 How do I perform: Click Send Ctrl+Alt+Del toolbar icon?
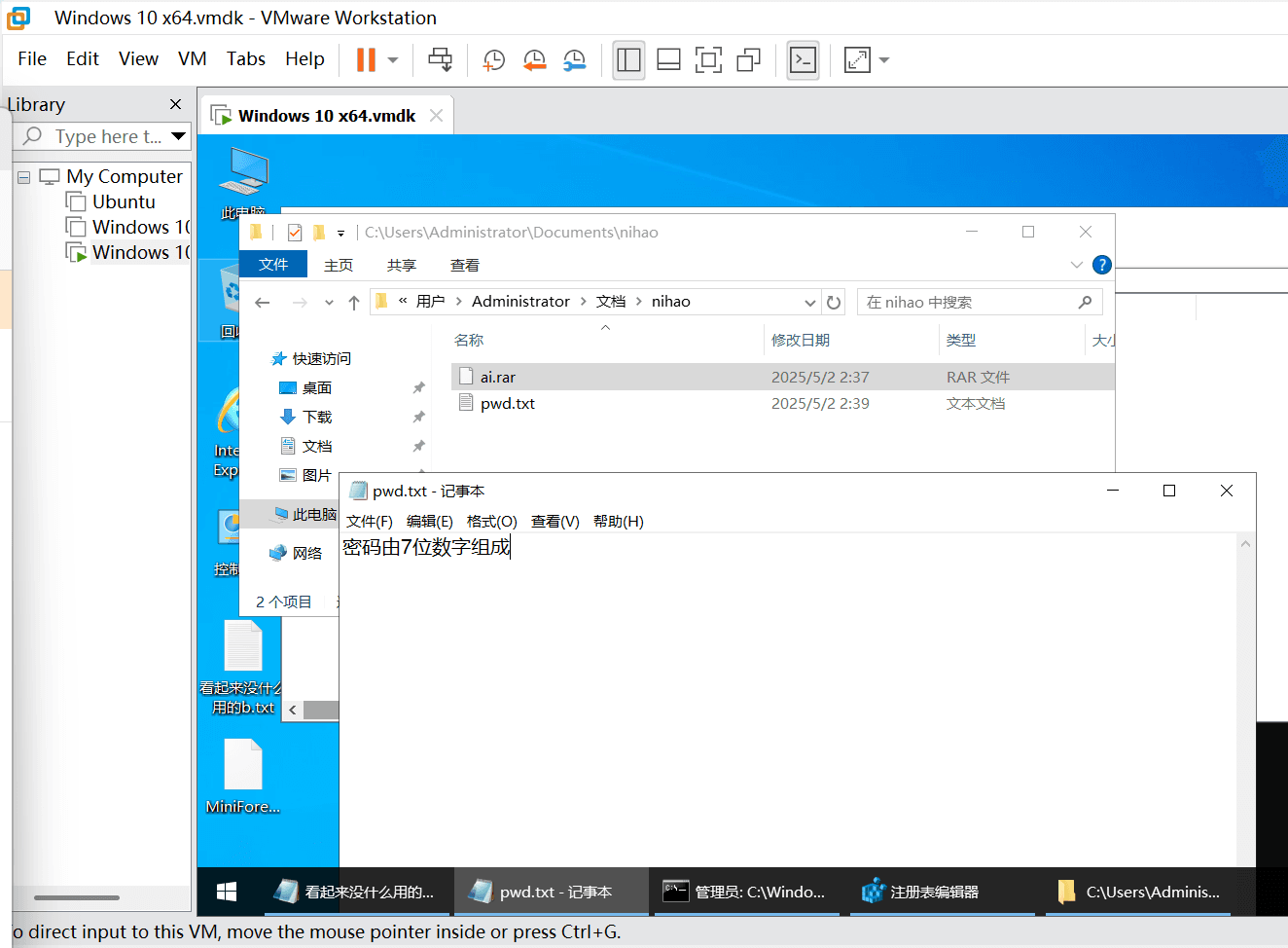pyautogui.click(x=440, y=59)
